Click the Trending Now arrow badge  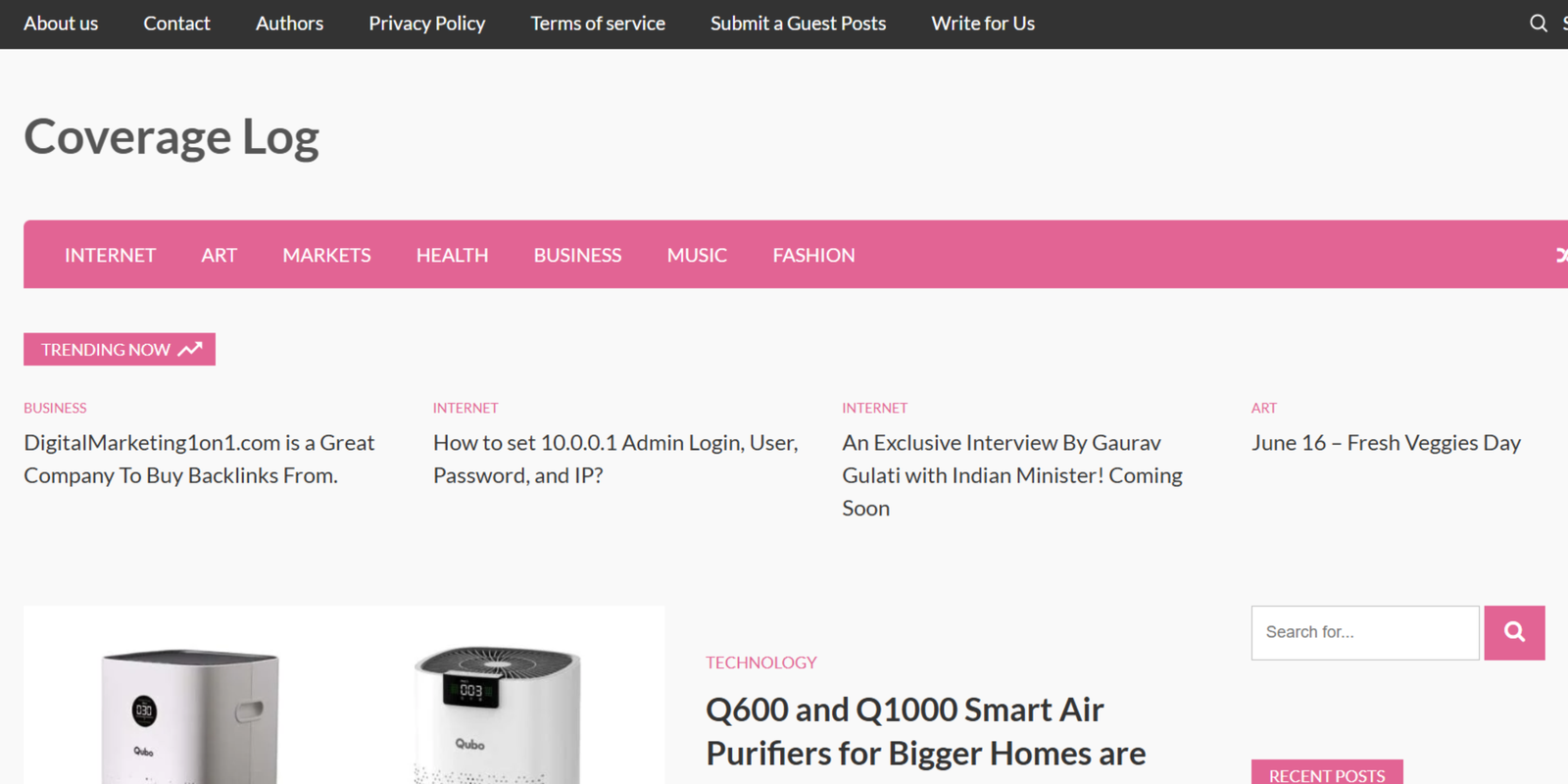point(120,350)
